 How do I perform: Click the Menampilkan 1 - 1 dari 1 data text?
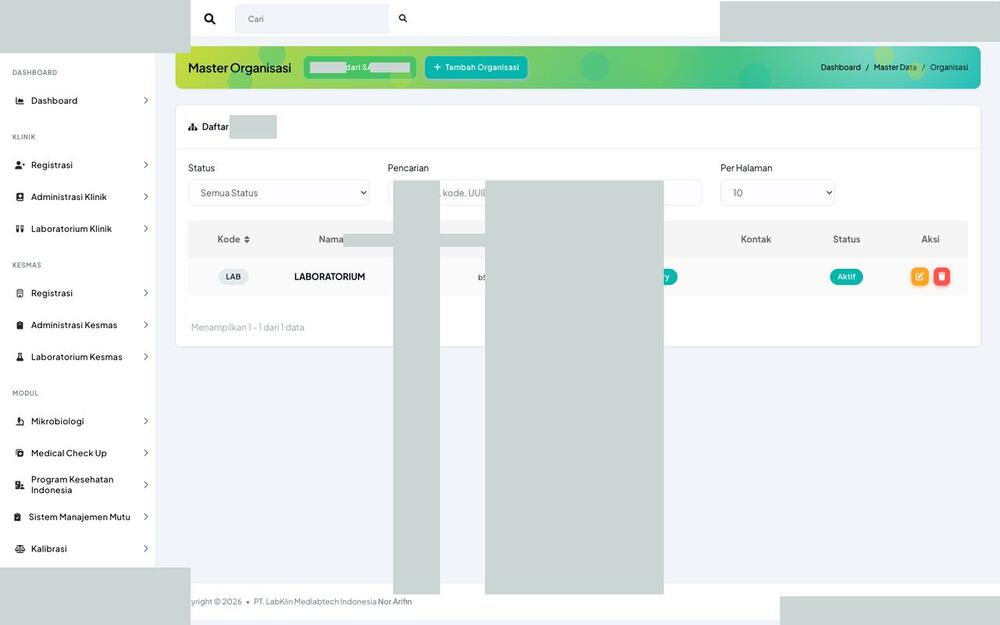point(247,328)
